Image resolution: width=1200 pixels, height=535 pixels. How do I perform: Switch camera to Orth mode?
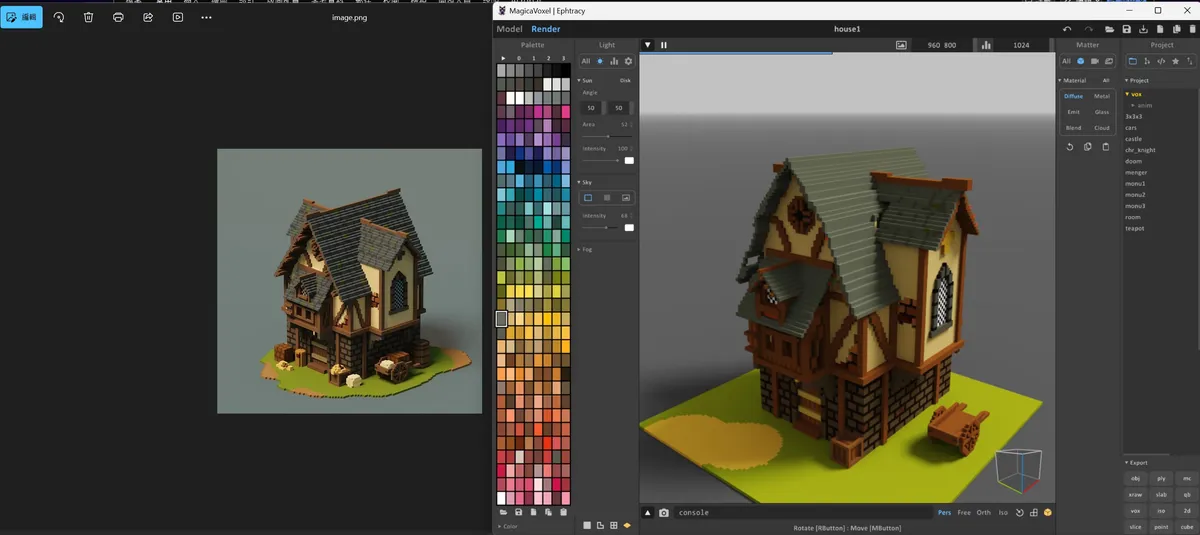coord(984,513)
